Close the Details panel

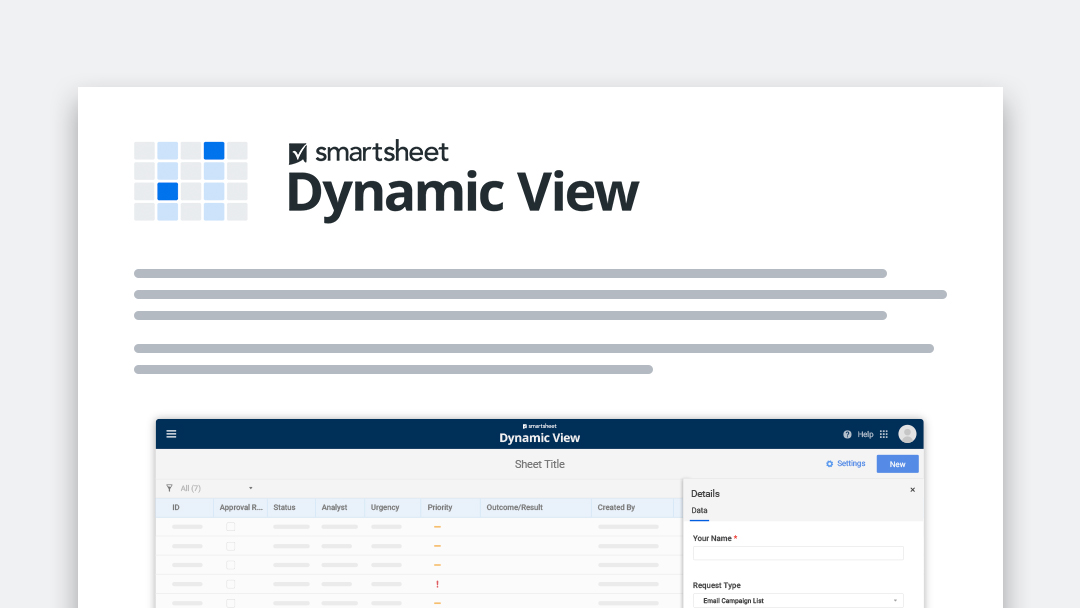tap(912, 490)
